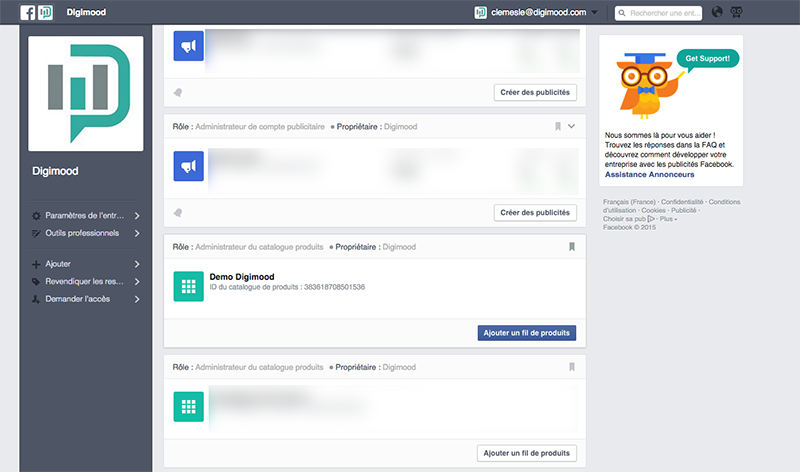Click the Choisir sa pub footer link

pos(629,219)
